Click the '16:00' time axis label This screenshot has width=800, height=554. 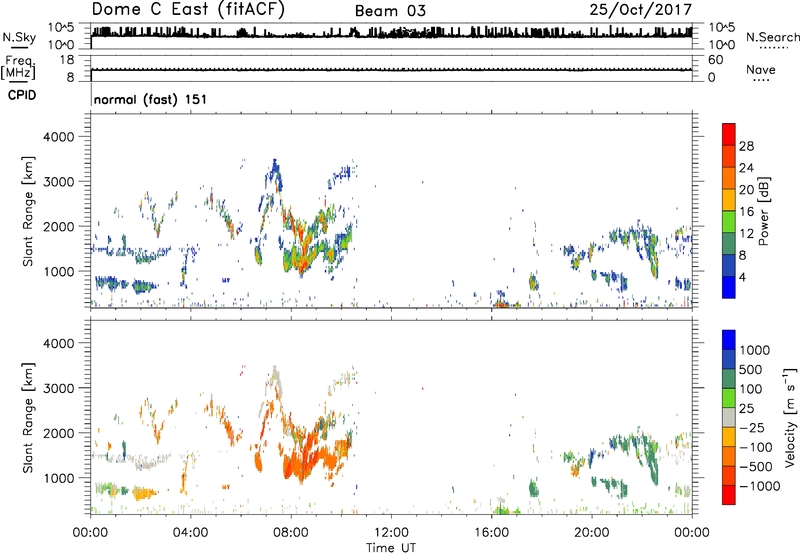point(491,533)
